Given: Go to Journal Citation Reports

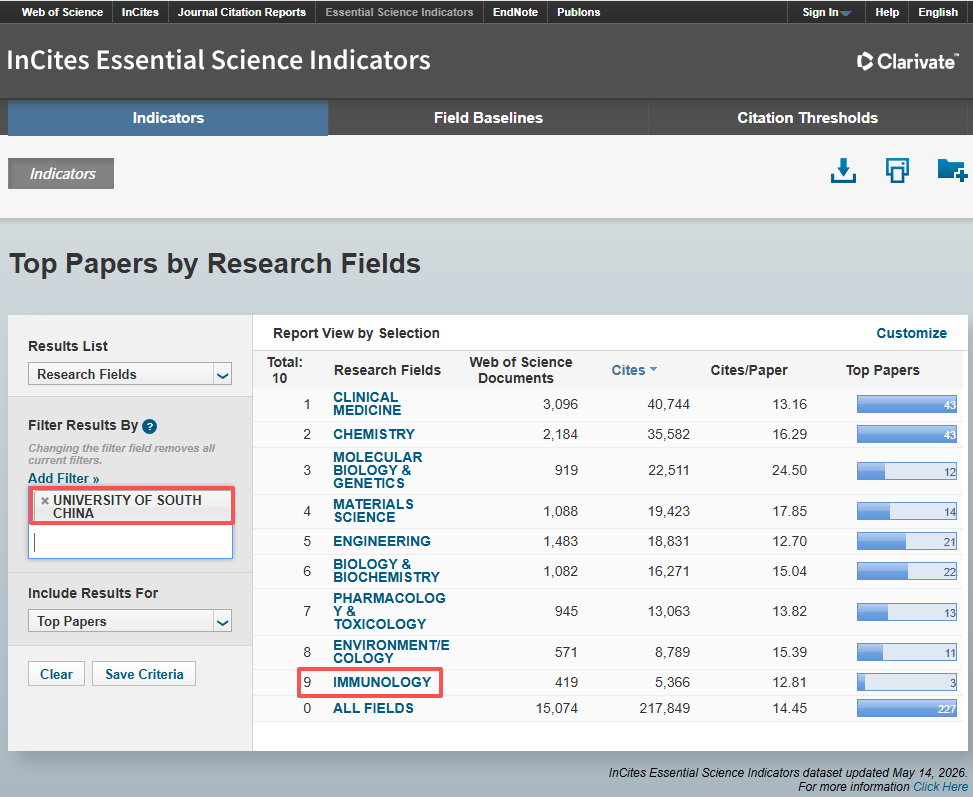Looking at the screenshot, I should [x=242, y=12].
